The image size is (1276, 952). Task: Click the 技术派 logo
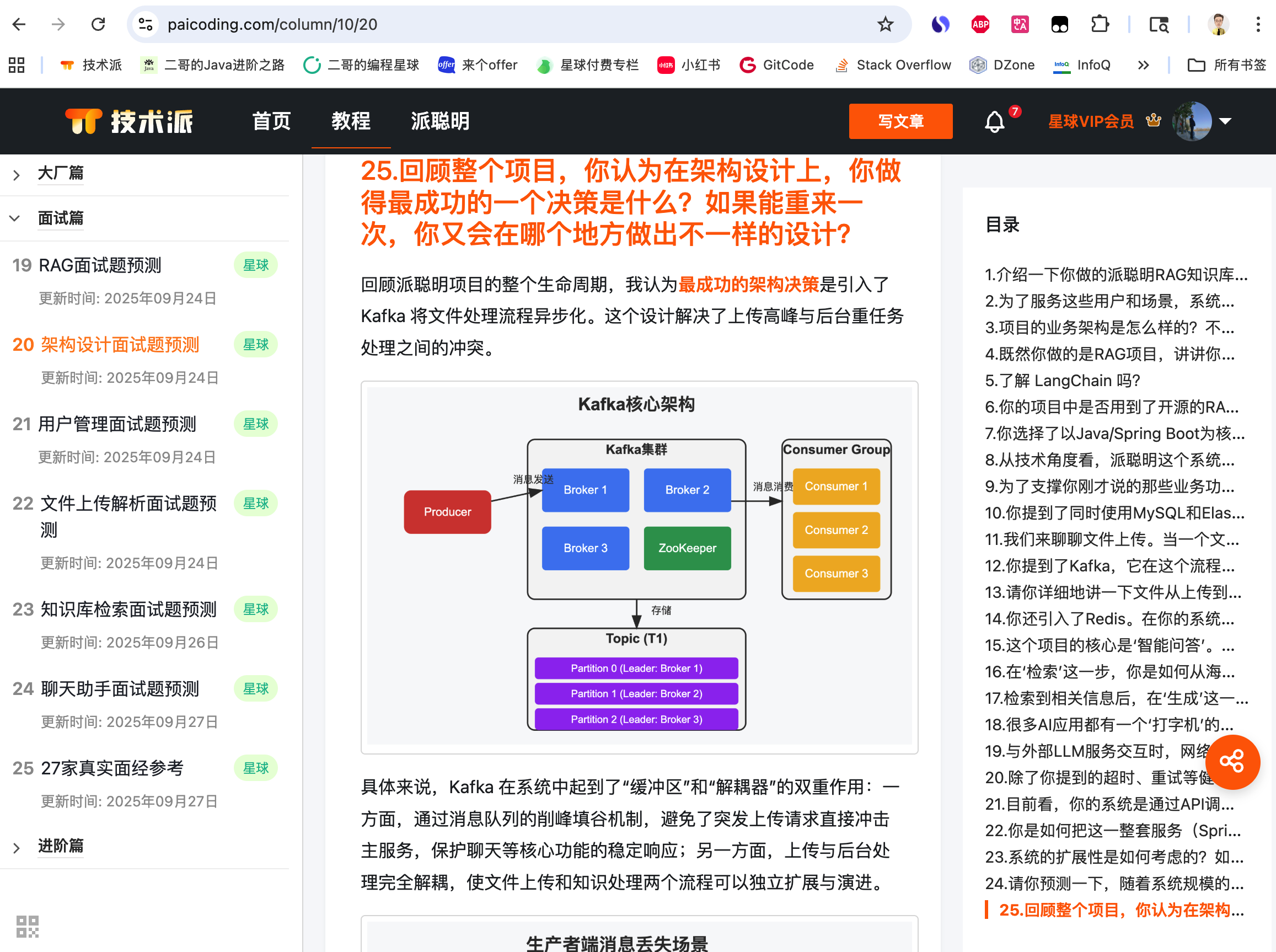129,121
